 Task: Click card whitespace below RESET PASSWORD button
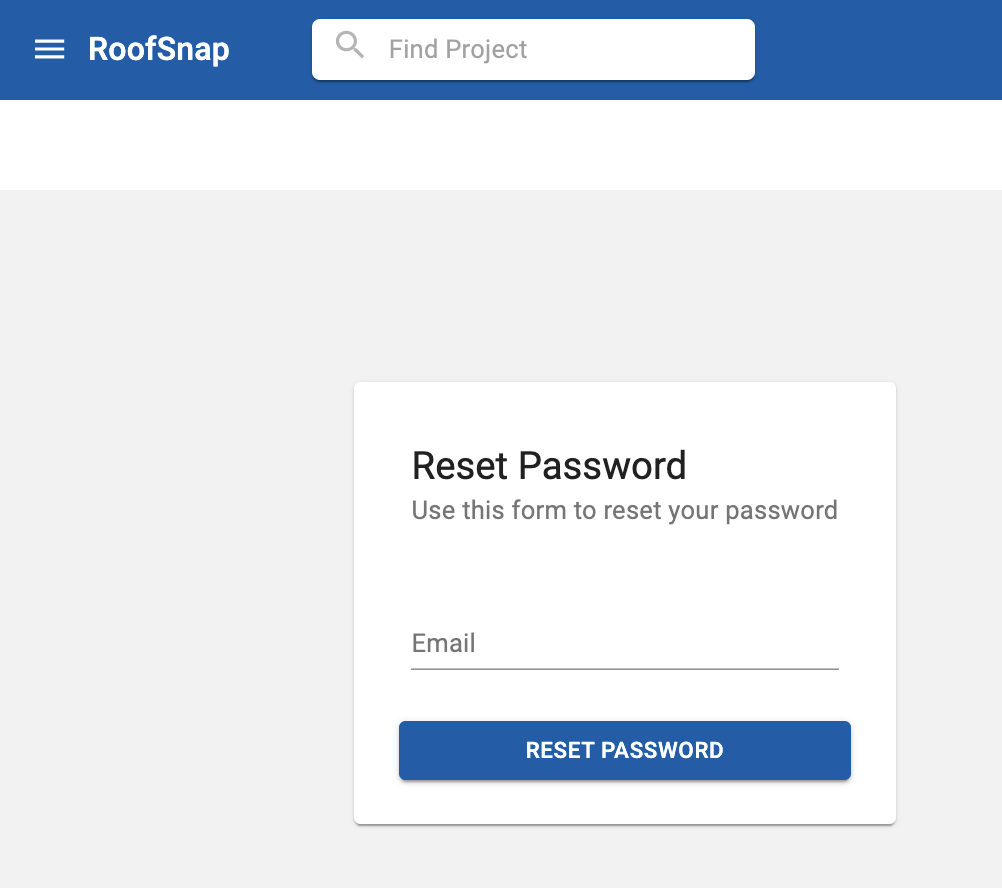(x=624, y=802)
